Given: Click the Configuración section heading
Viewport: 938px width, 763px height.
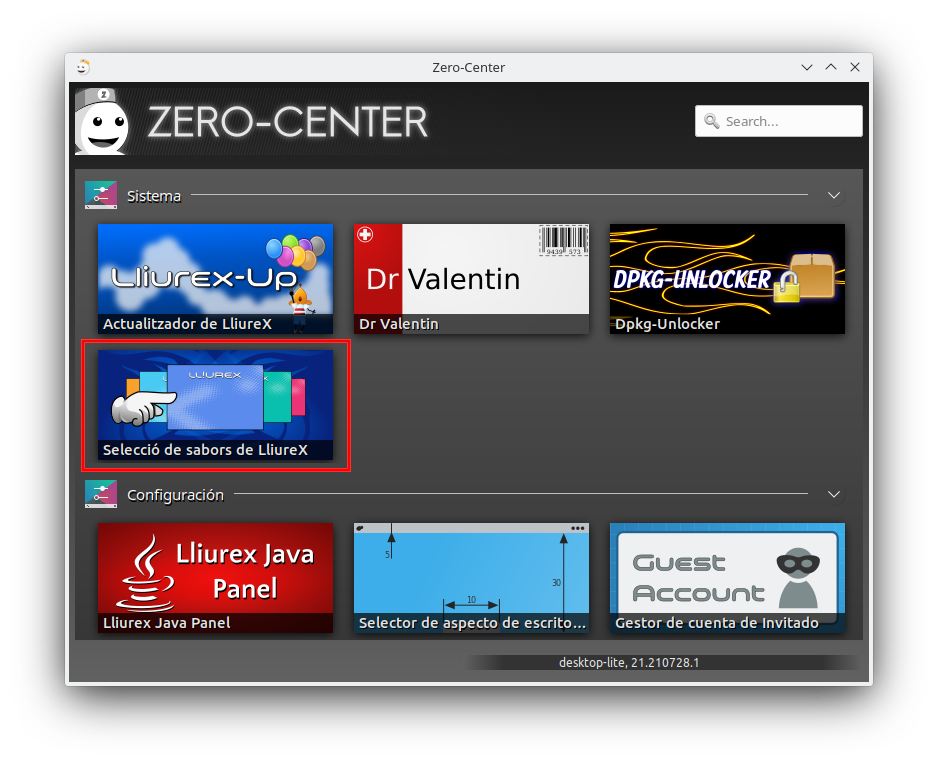Looking at the screenshot, I should pyautogui.click(x=175, y=495).
